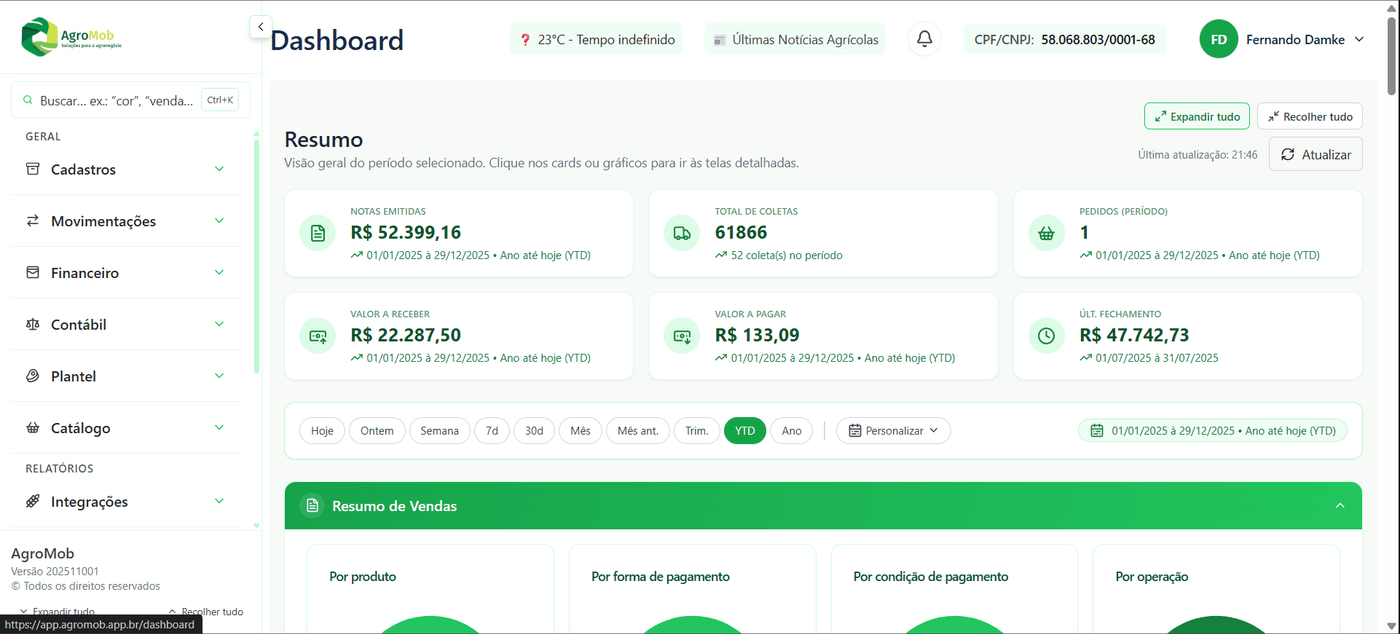
Task: Select the YTD period filter
Action: (745, 431)
